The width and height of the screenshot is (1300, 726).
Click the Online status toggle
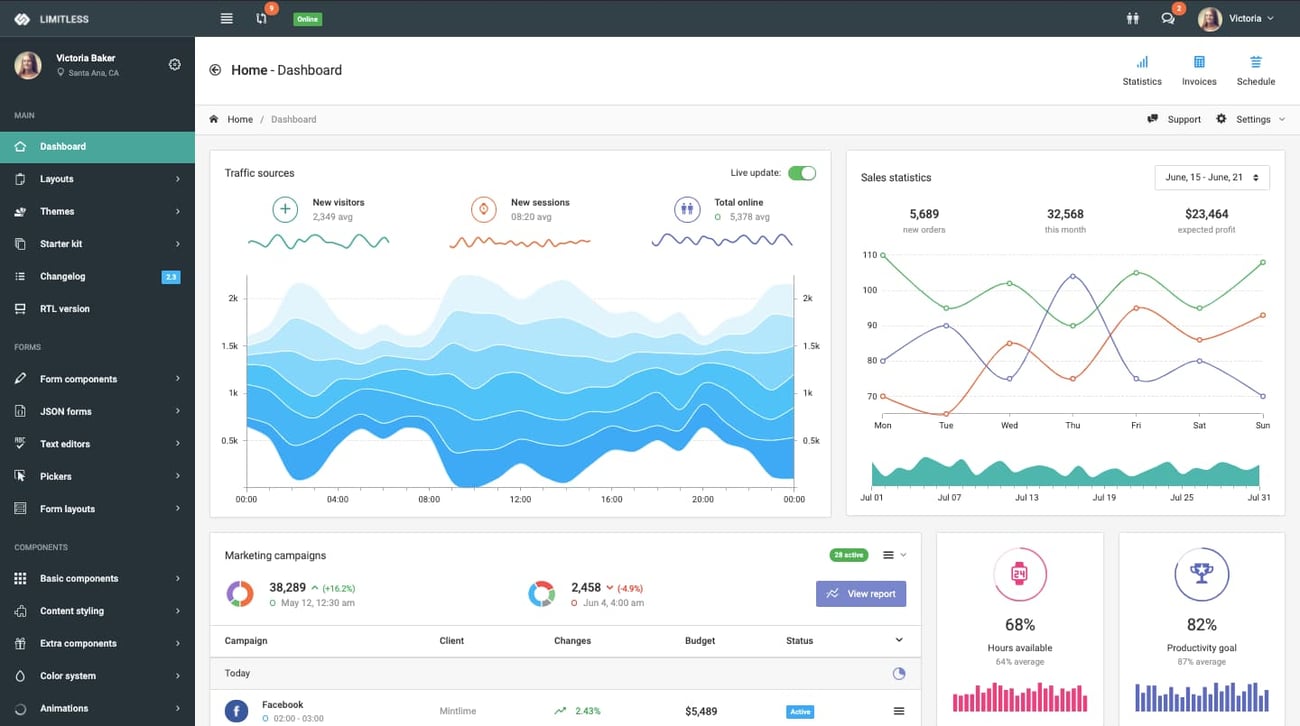[x=306, y=18]
